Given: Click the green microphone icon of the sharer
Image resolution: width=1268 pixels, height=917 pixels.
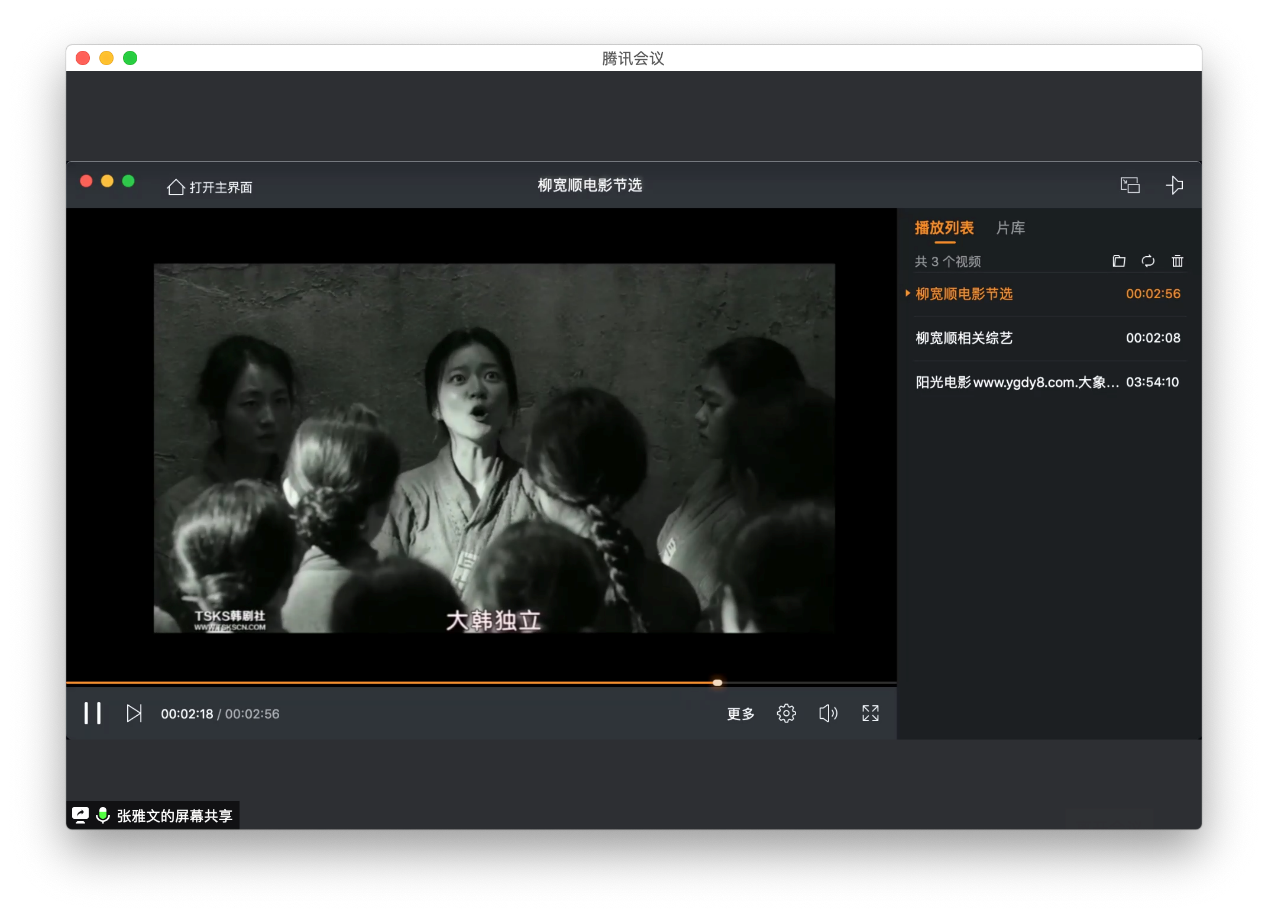Looking at the screenshot, I should (102, 816).
